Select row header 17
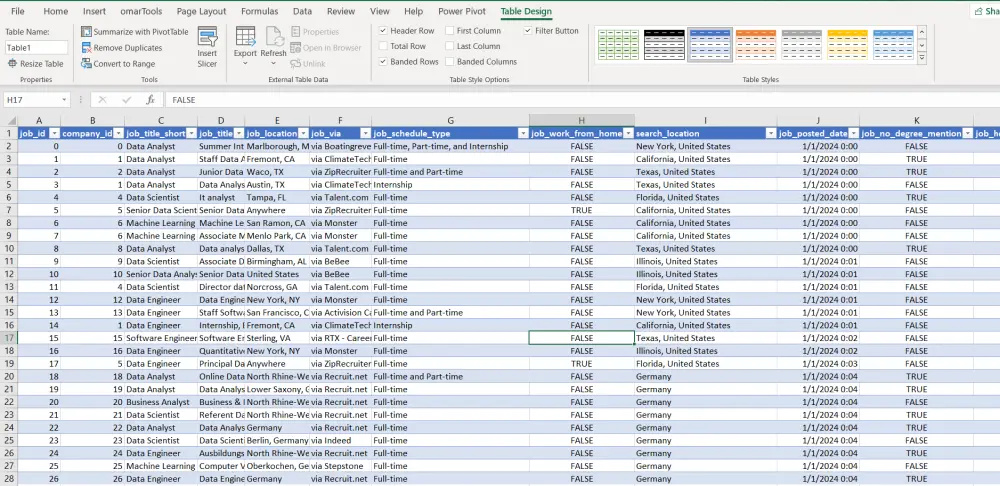 click(9, 338)
